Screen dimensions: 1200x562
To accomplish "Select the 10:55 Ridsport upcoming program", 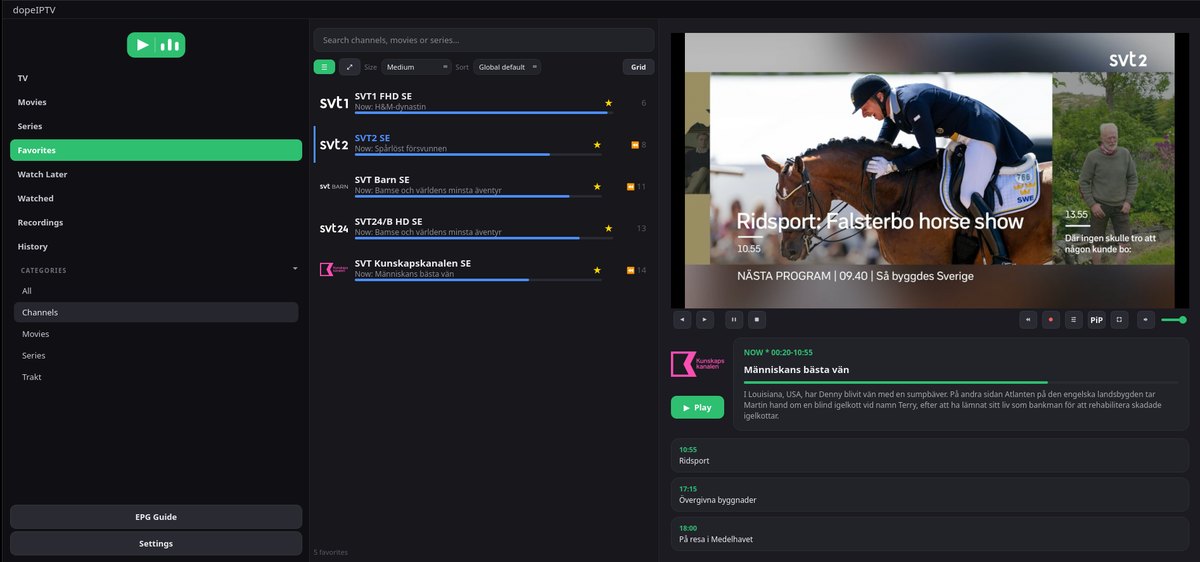I will [929, 455].
